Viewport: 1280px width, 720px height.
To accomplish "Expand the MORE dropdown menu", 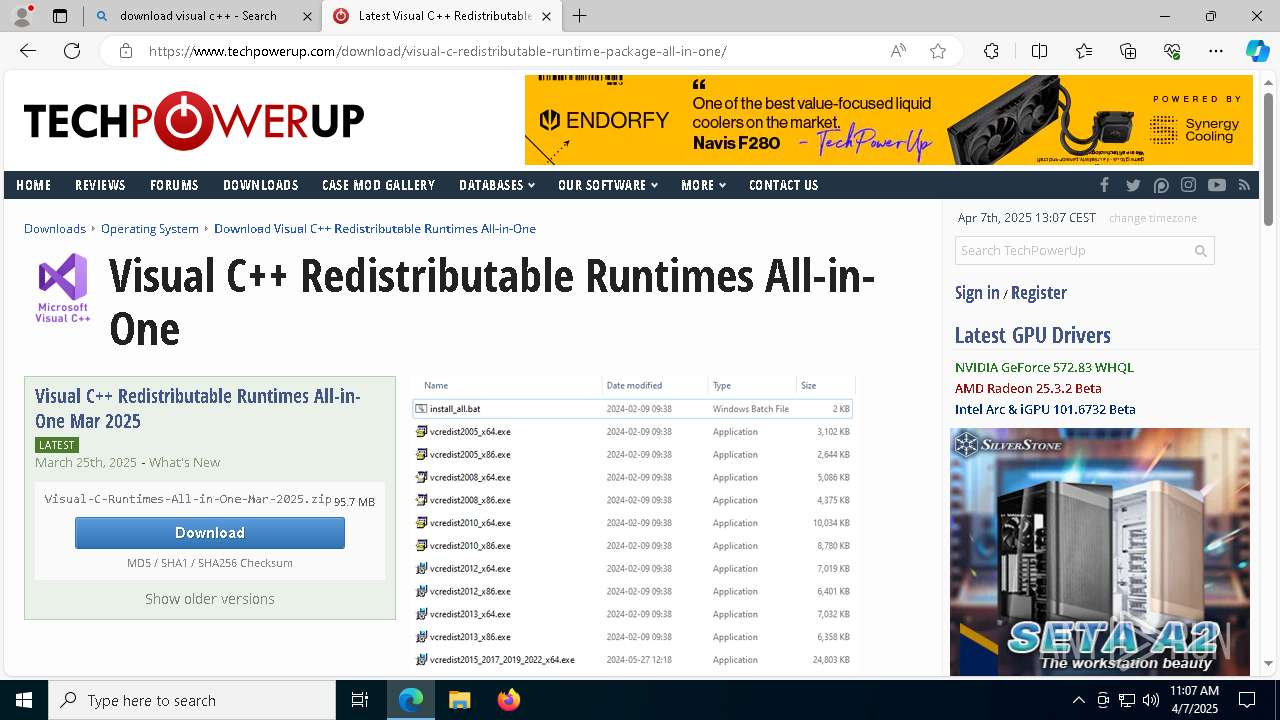I will (703, 185).
